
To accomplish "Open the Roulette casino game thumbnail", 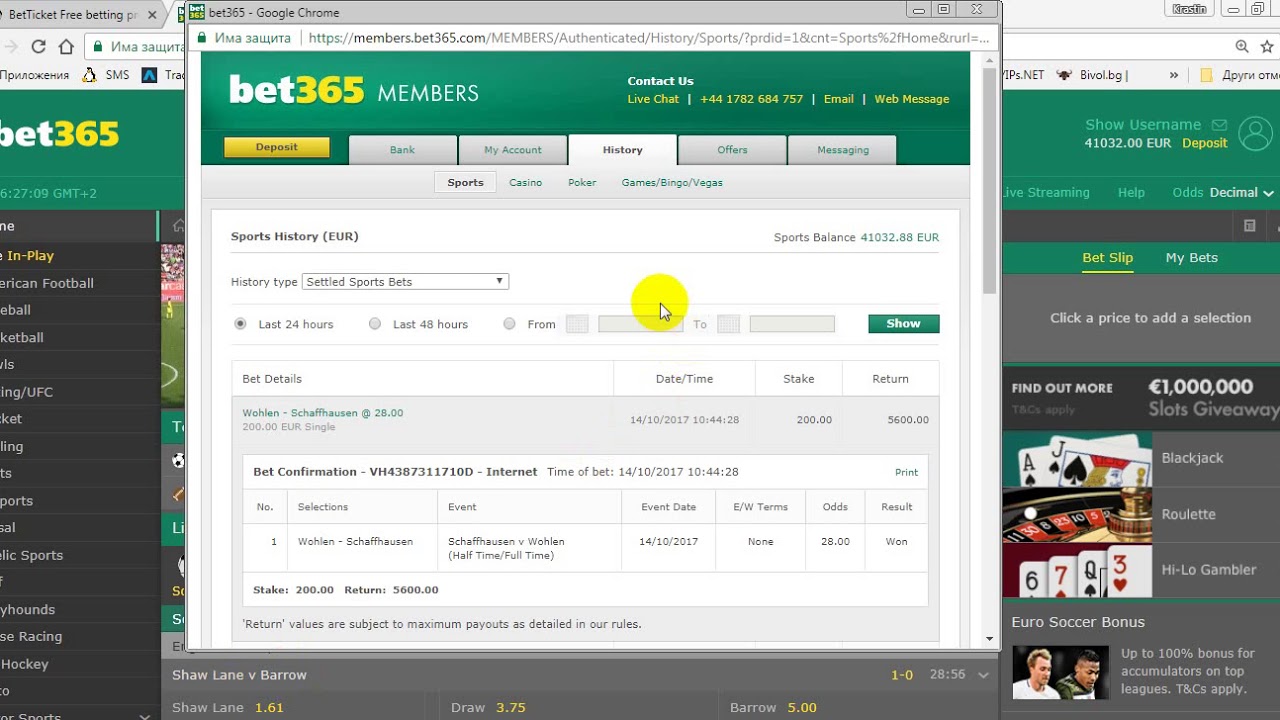I will coord(1077,514).
